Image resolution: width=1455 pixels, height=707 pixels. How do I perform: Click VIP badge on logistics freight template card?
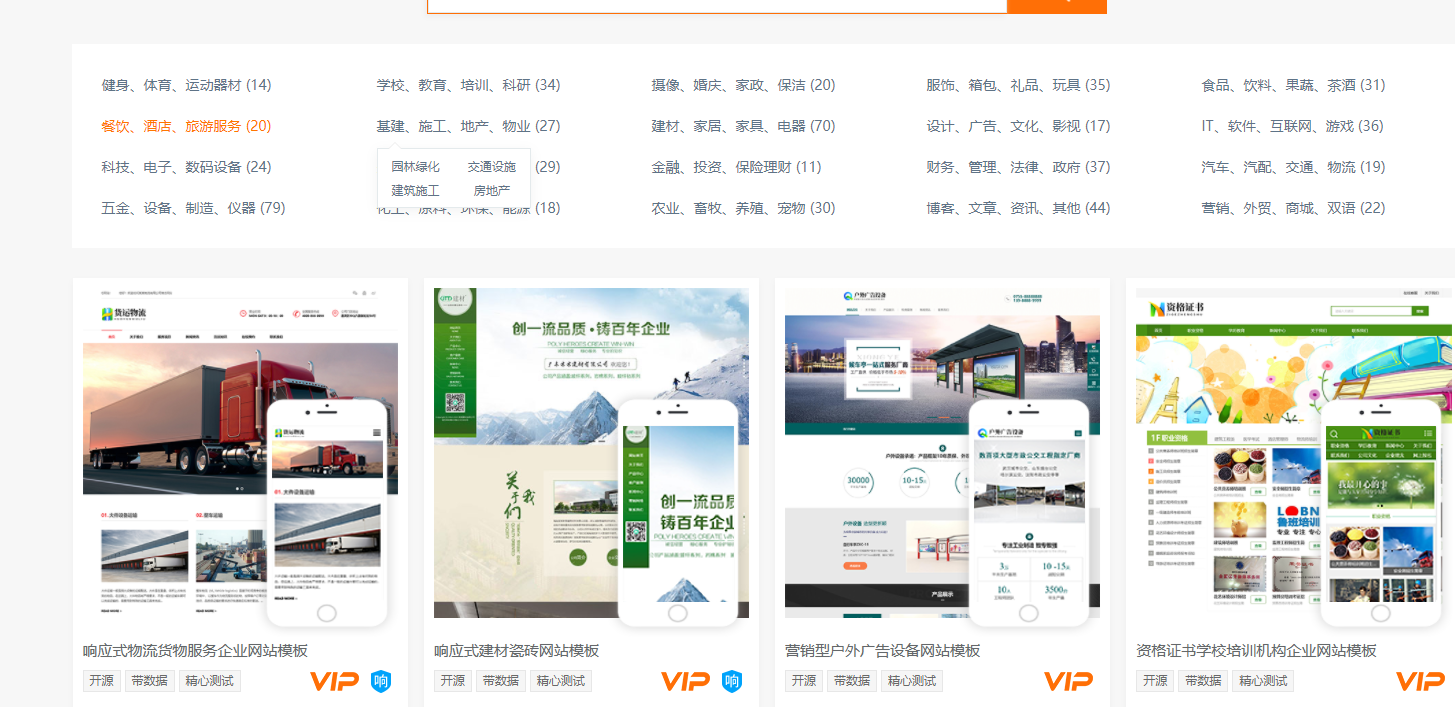334,681
